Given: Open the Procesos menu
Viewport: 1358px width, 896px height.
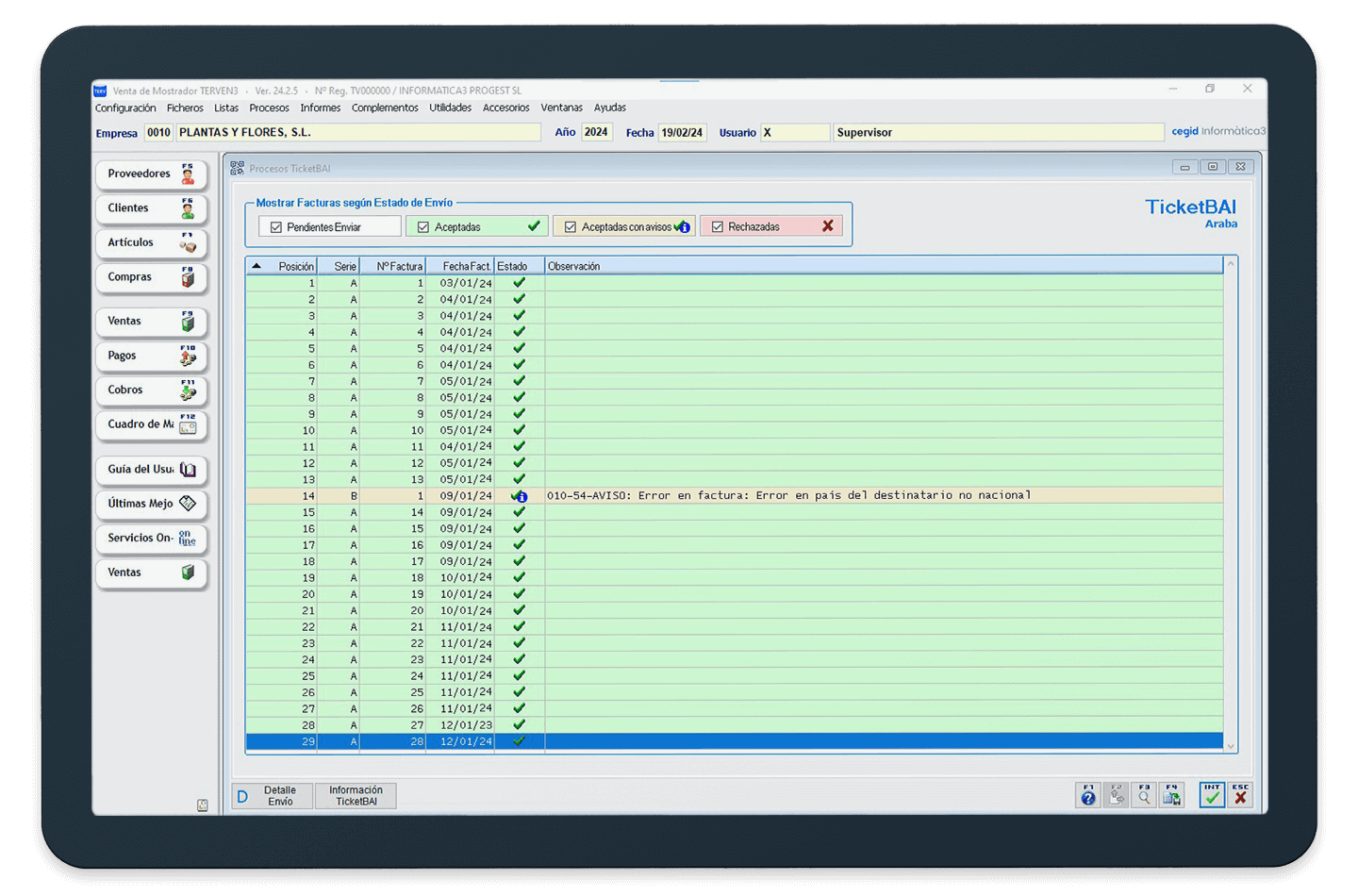Looking at the screenshot, I should pos(269,108).
